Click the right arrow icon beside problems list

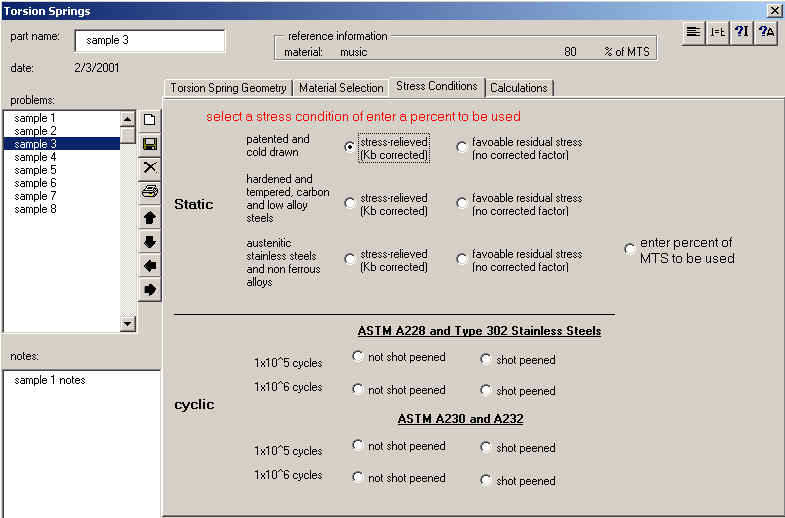click(150, 290)
